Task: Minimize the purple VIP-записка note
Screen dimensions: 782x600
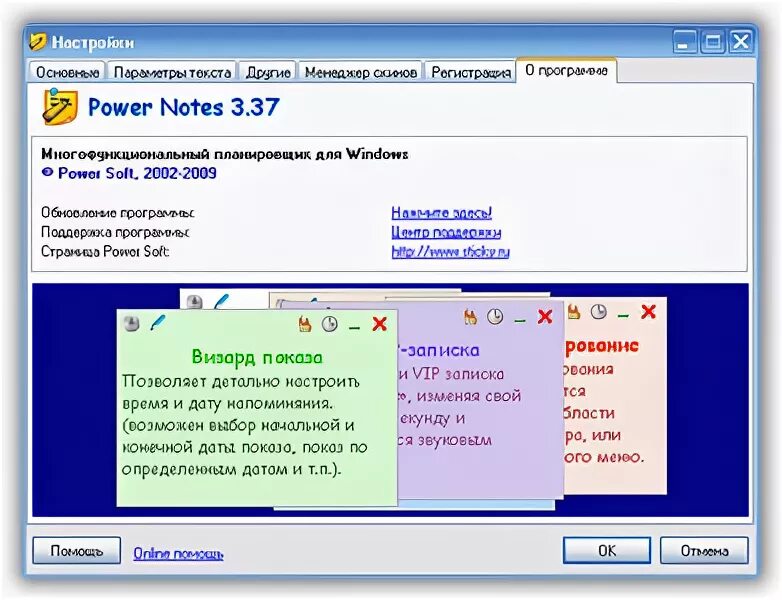Action: 520,320
